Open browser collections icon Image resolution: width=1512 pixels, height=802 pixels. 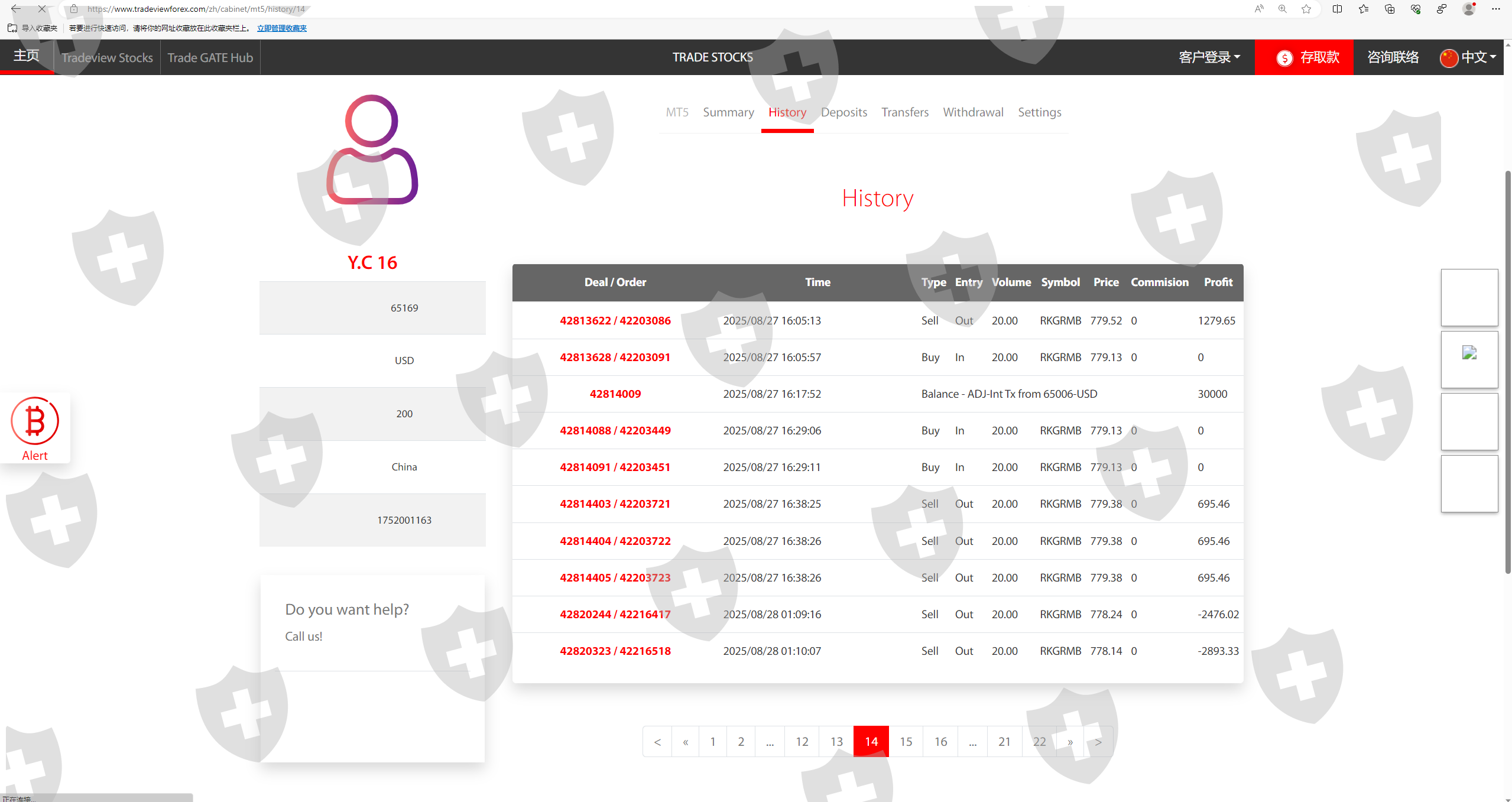(x=1390, y=9)
